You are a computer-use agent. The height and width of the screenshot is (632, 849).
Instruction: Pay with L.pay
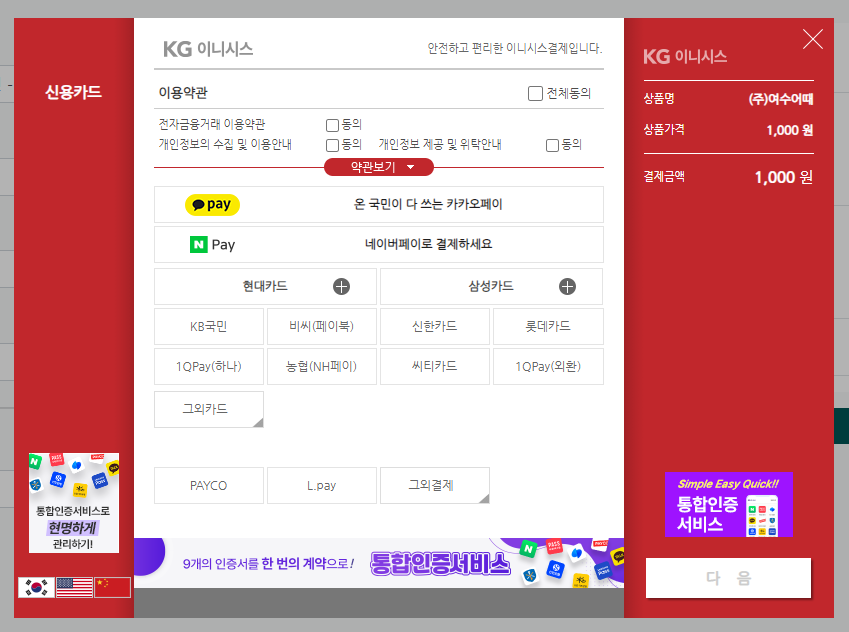pos(322,485)
